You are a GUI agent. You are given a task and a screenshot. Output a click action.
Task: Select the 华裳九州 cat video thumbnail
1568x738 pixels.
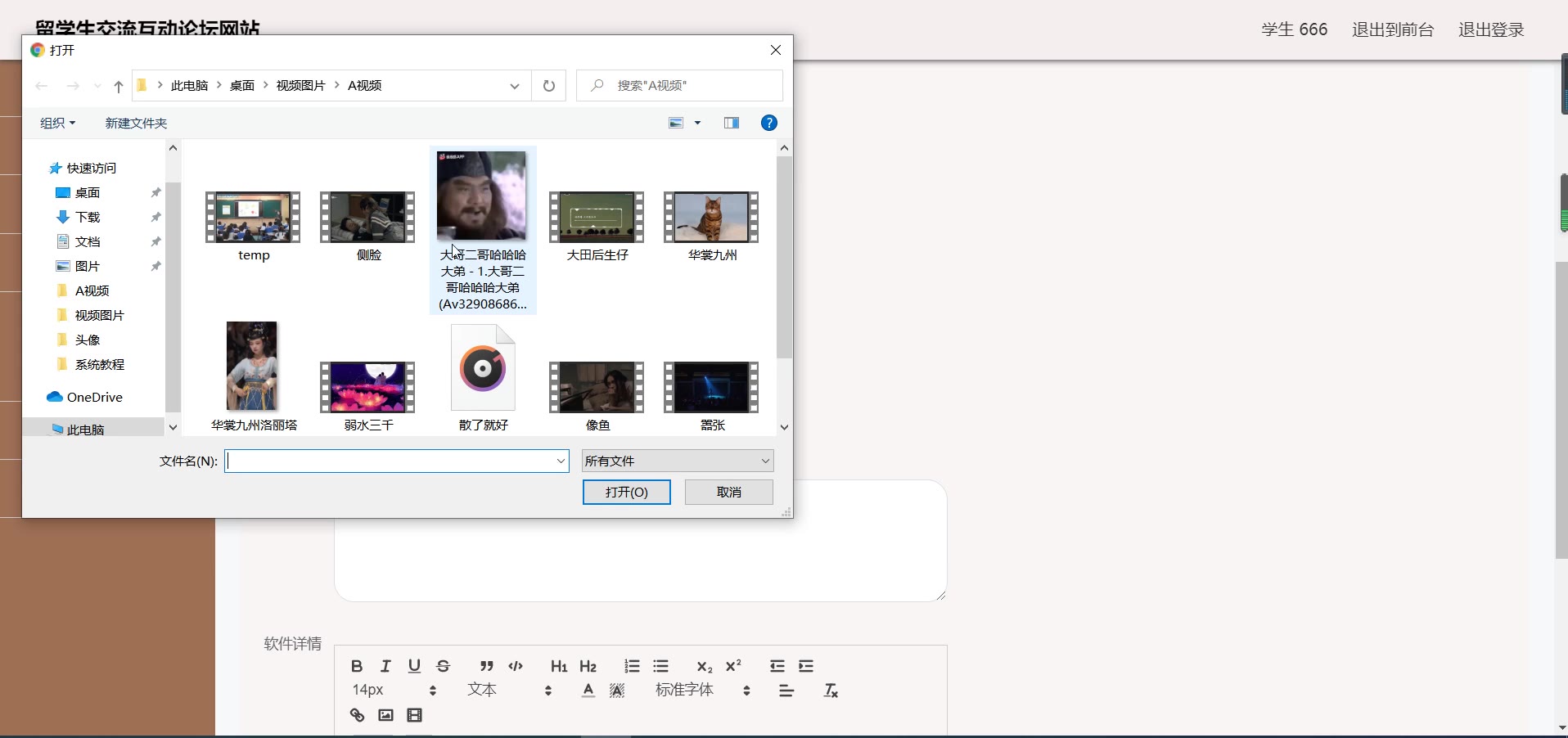coord(711,218)
